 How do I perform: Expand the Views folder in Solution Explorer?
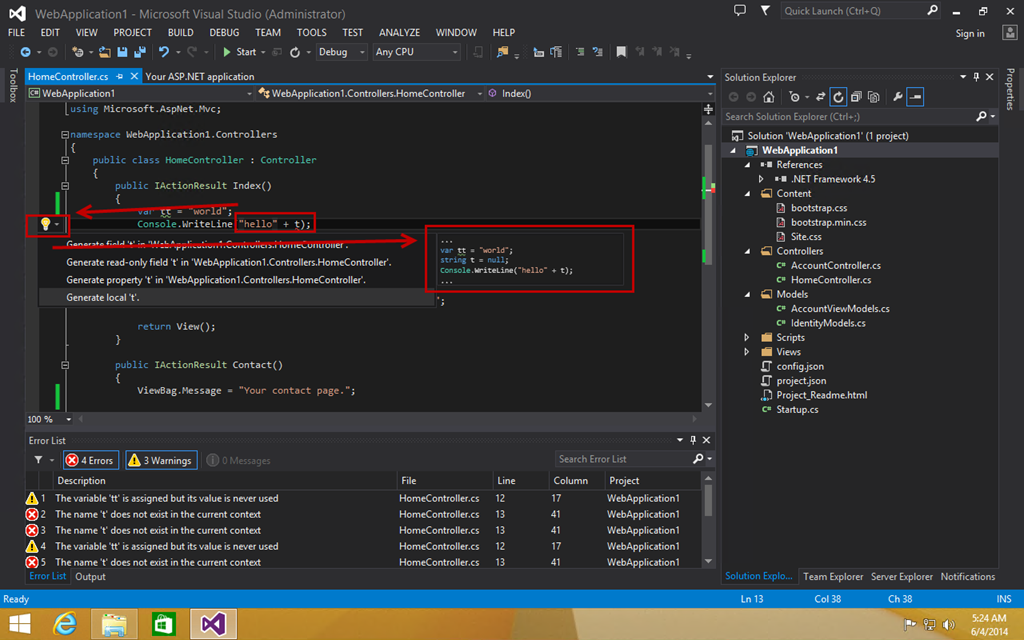tap(747, 352)
